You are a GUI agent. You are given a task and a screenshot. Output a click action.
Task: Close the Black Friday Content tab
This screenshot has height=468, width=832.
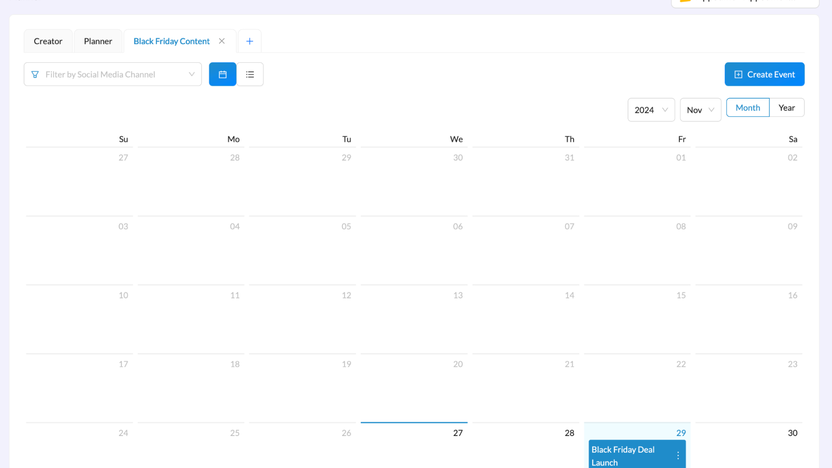tap(222, 41)
